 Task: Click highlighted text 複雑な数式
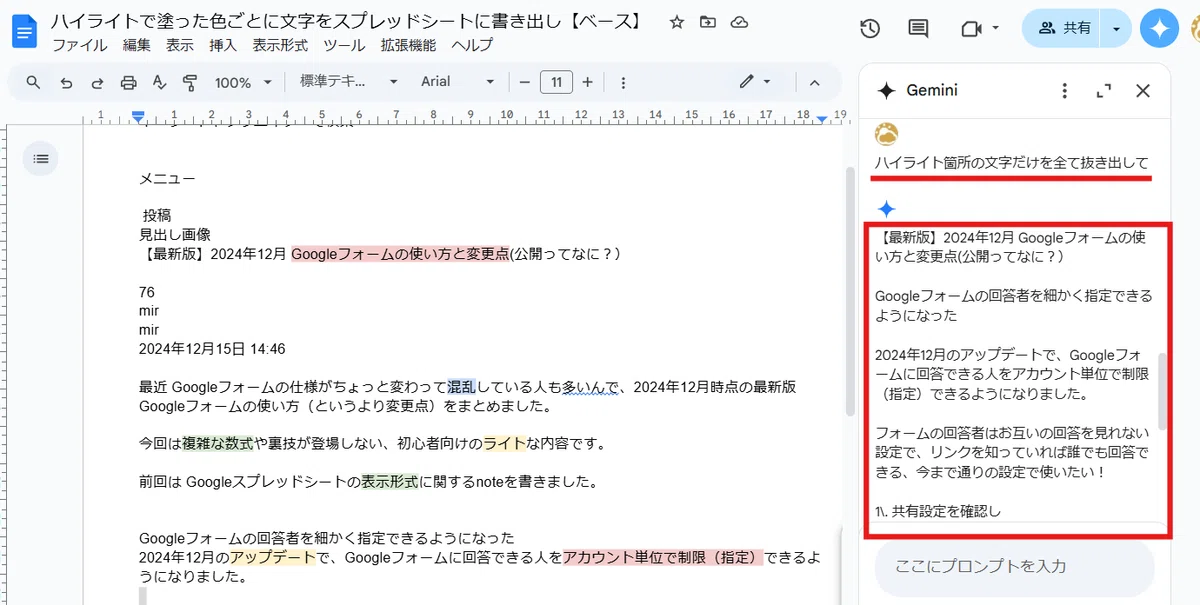[217, 443]
